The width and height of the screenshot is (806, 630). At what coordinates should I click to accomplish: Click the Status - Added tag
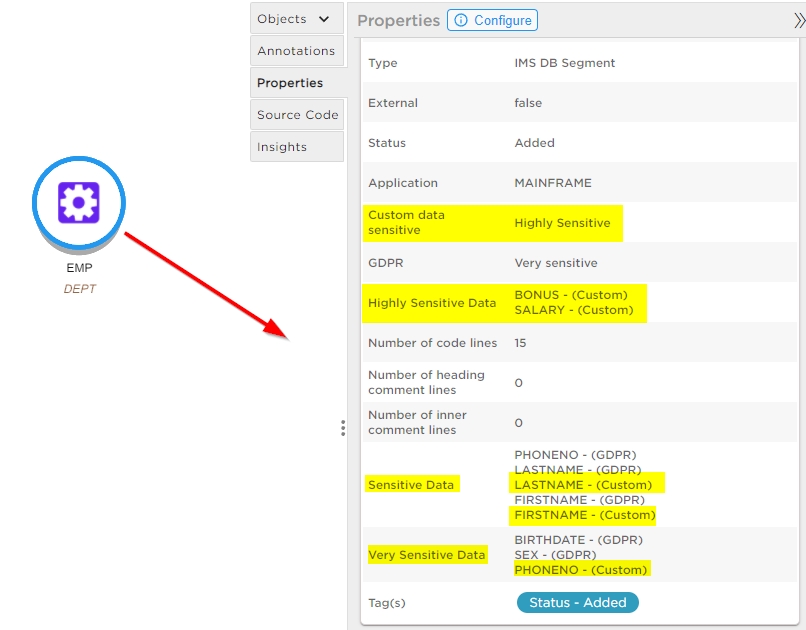(x=577, y=602)
